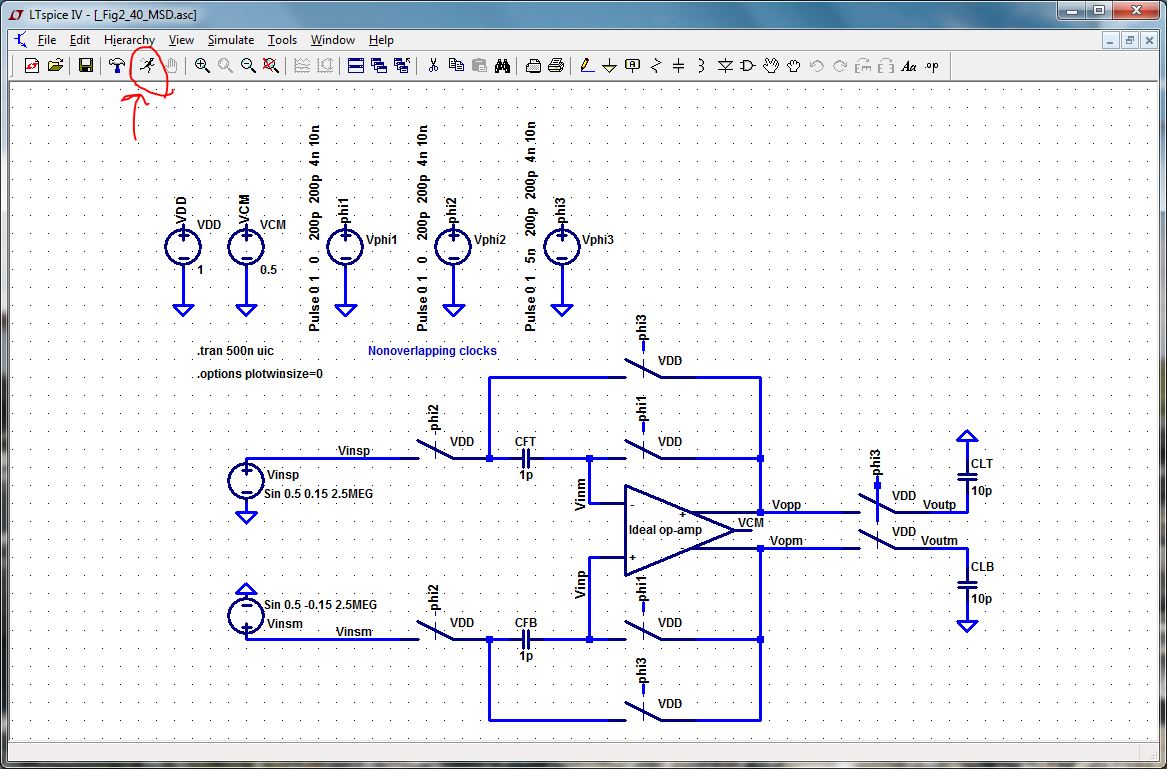1167x769 pixels.
Task: Click the Tile Windows icon
Action: coord(356,66)
